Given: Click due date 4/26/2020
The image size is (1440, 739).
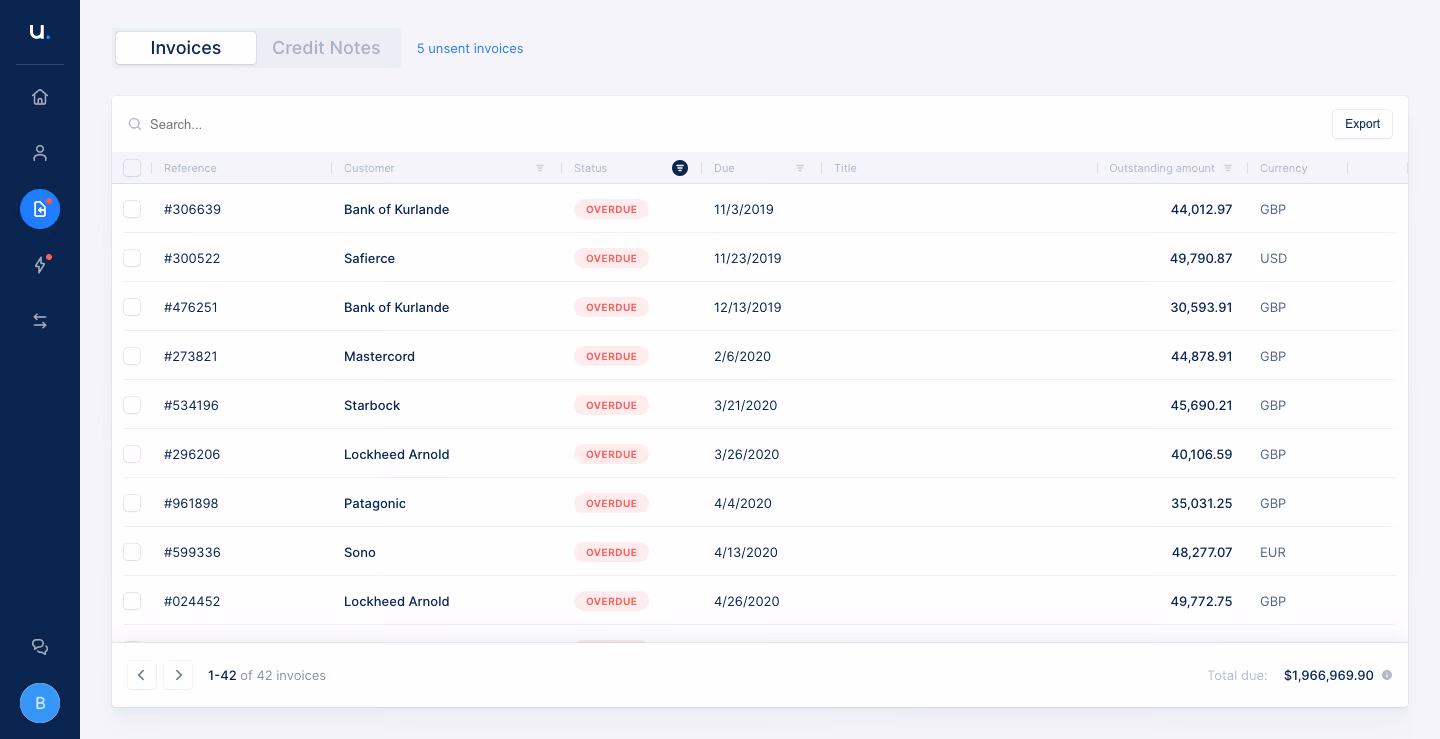Looking at the screenshot, I should coord(747,601).
